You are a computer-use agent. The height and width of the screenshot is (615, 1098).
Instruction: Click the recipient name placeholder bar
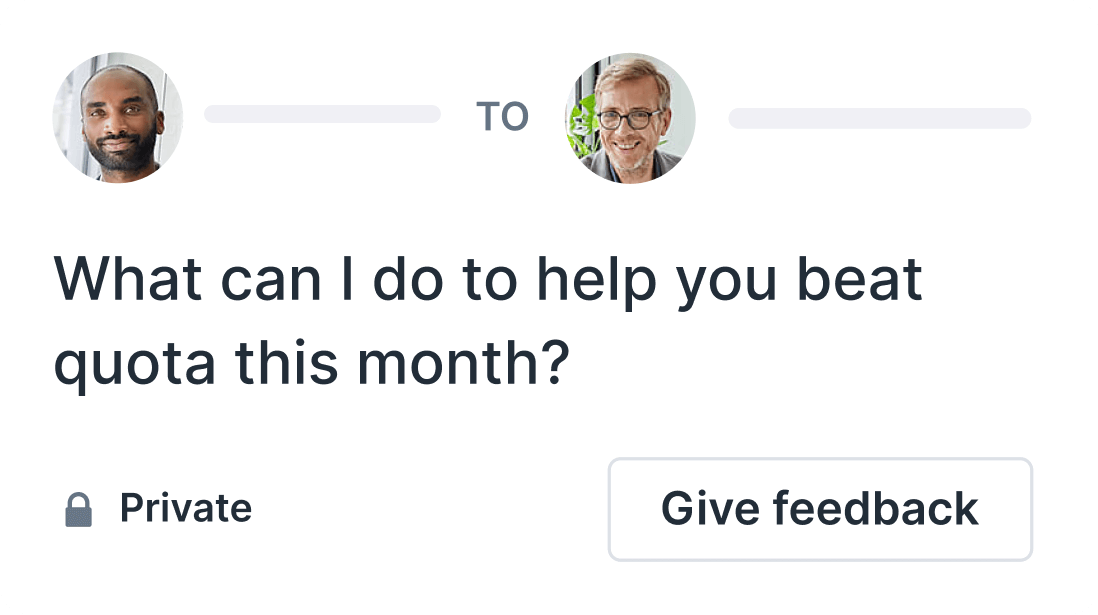tap(880, 118)
